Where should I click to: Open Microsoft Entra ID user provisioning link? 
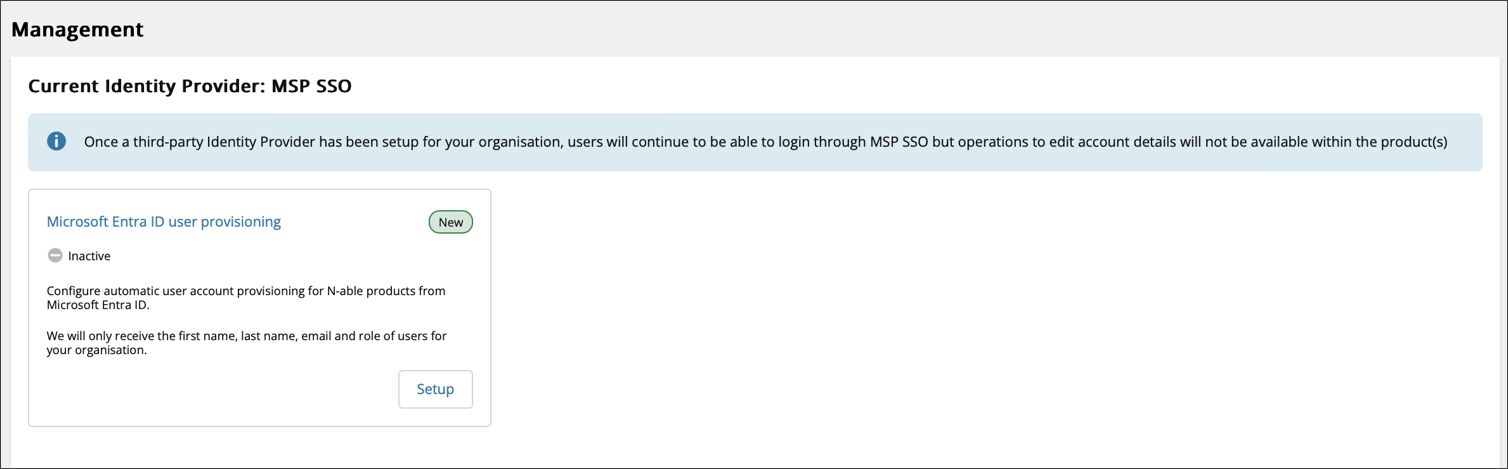point(164,222)
